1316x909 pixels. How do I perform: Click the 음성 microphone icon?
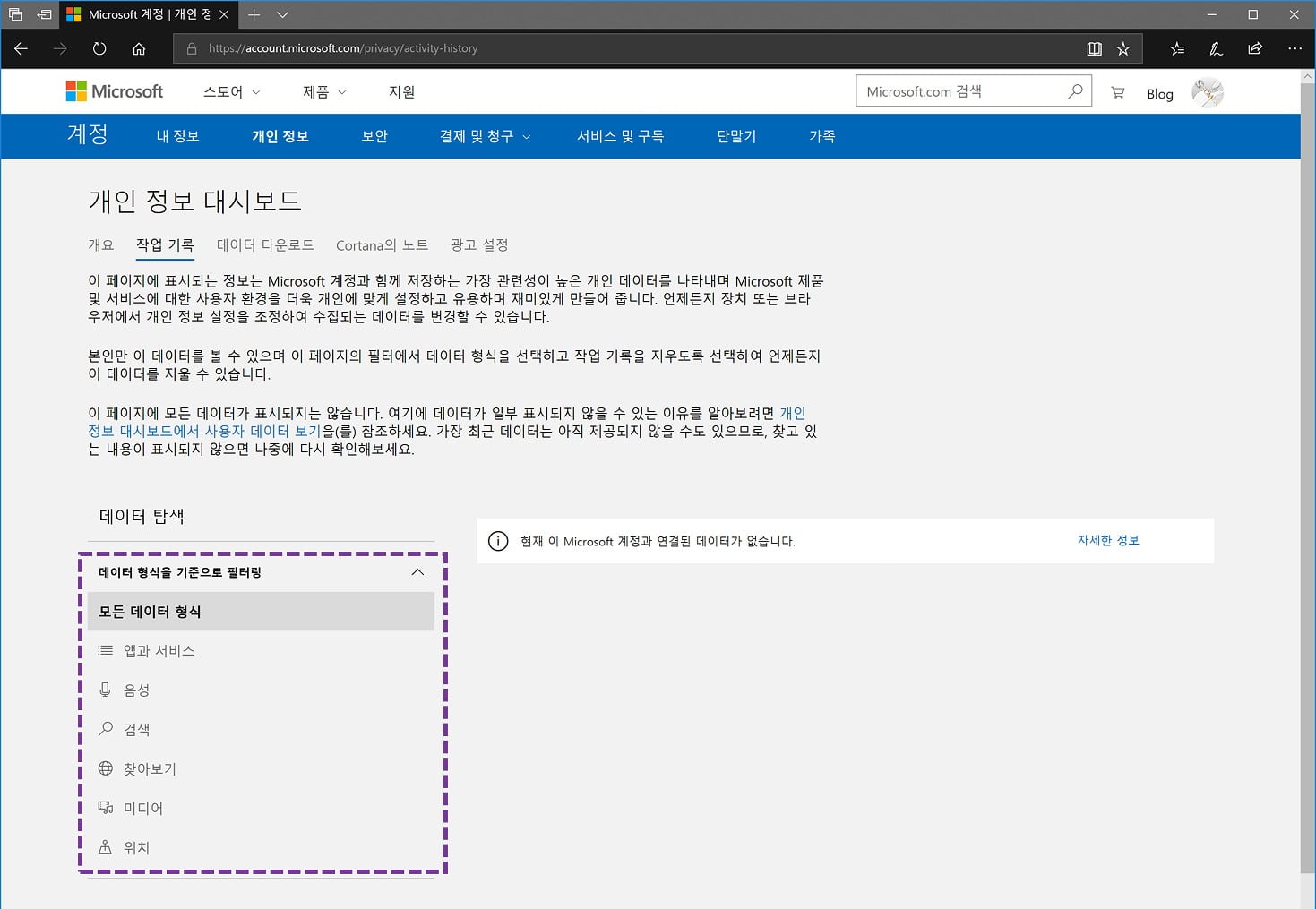tap(106, 690)
